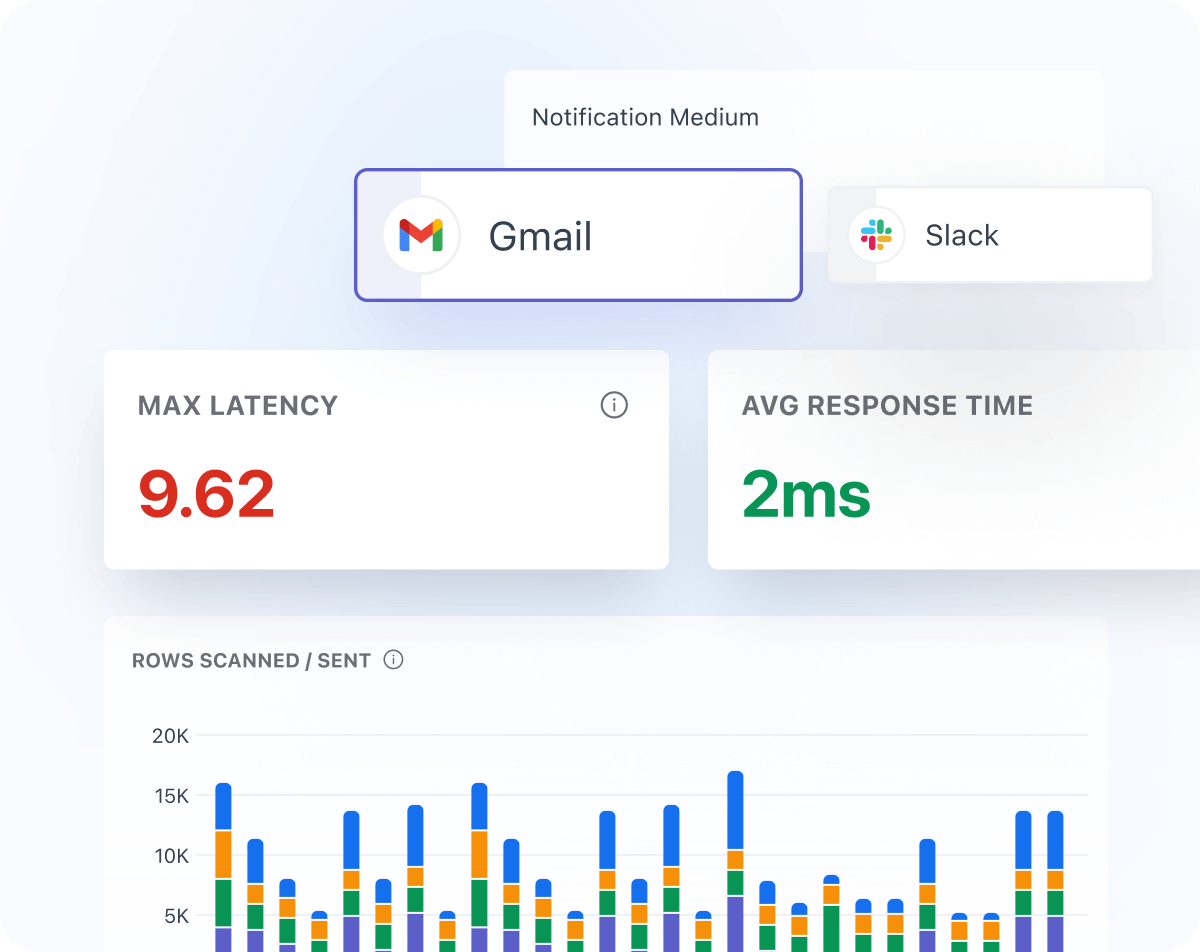Click the MAX LATENCY label

(238, 406)
